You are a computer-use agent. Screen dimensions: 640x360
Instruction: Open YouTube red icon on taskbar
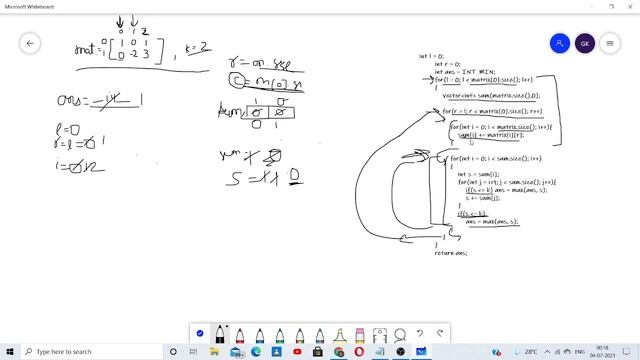click(297, 351)
